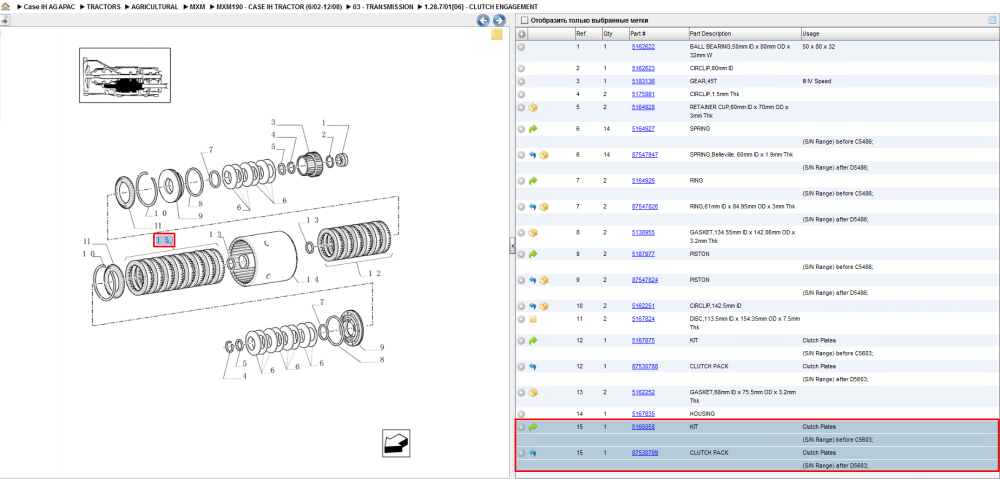The width and height of the screenshot is (1000, 479).
Task: Go to the home icon in breadcrumb
Action: pos(5,6)
